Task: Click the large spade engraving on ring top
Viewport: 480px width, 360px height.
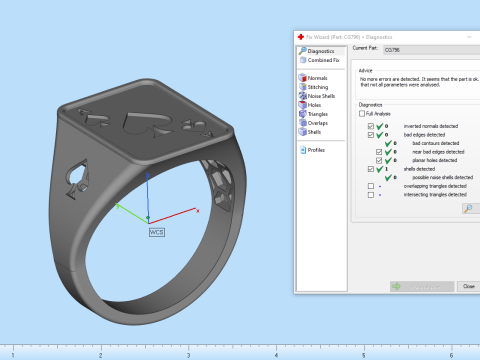Action: point(147,124)
